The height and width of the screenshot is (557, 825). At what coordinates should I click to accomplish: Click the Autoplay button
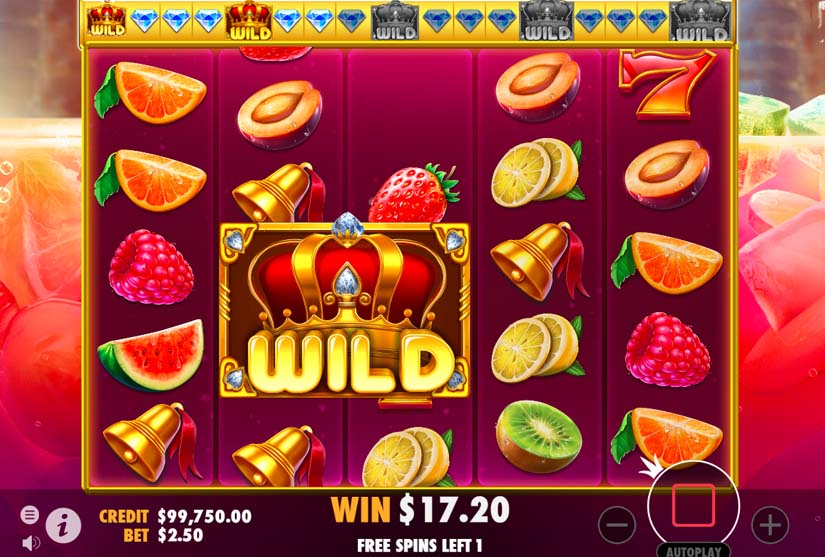pos(693,551)
